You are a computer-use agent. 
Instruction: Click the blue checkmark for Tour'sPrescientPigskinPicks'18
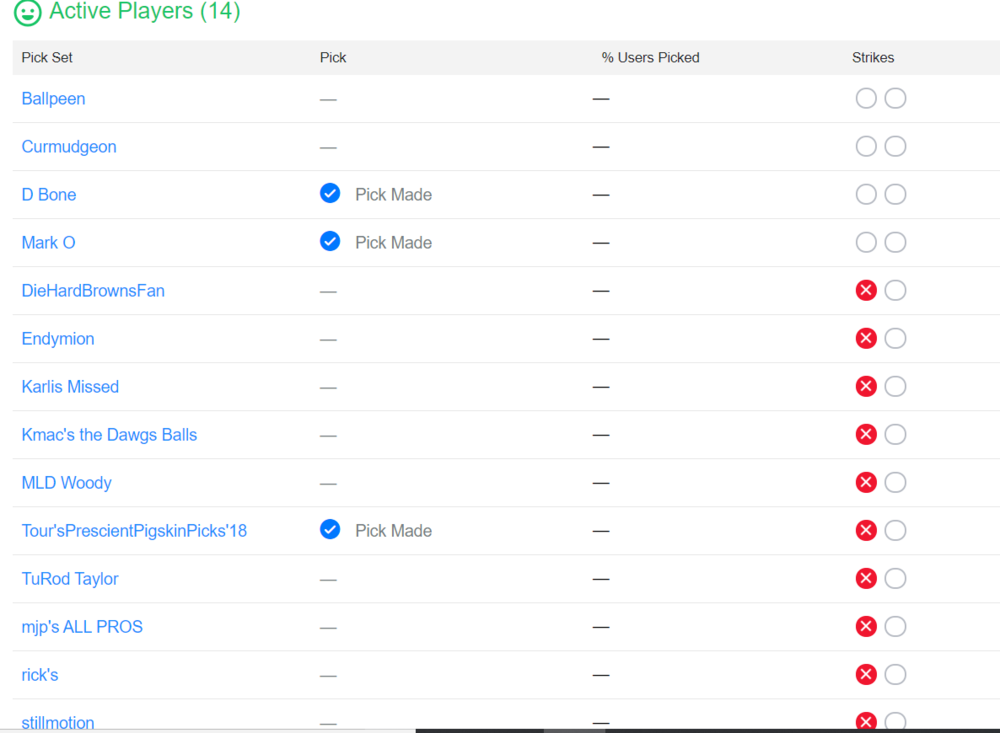(330, 529)
